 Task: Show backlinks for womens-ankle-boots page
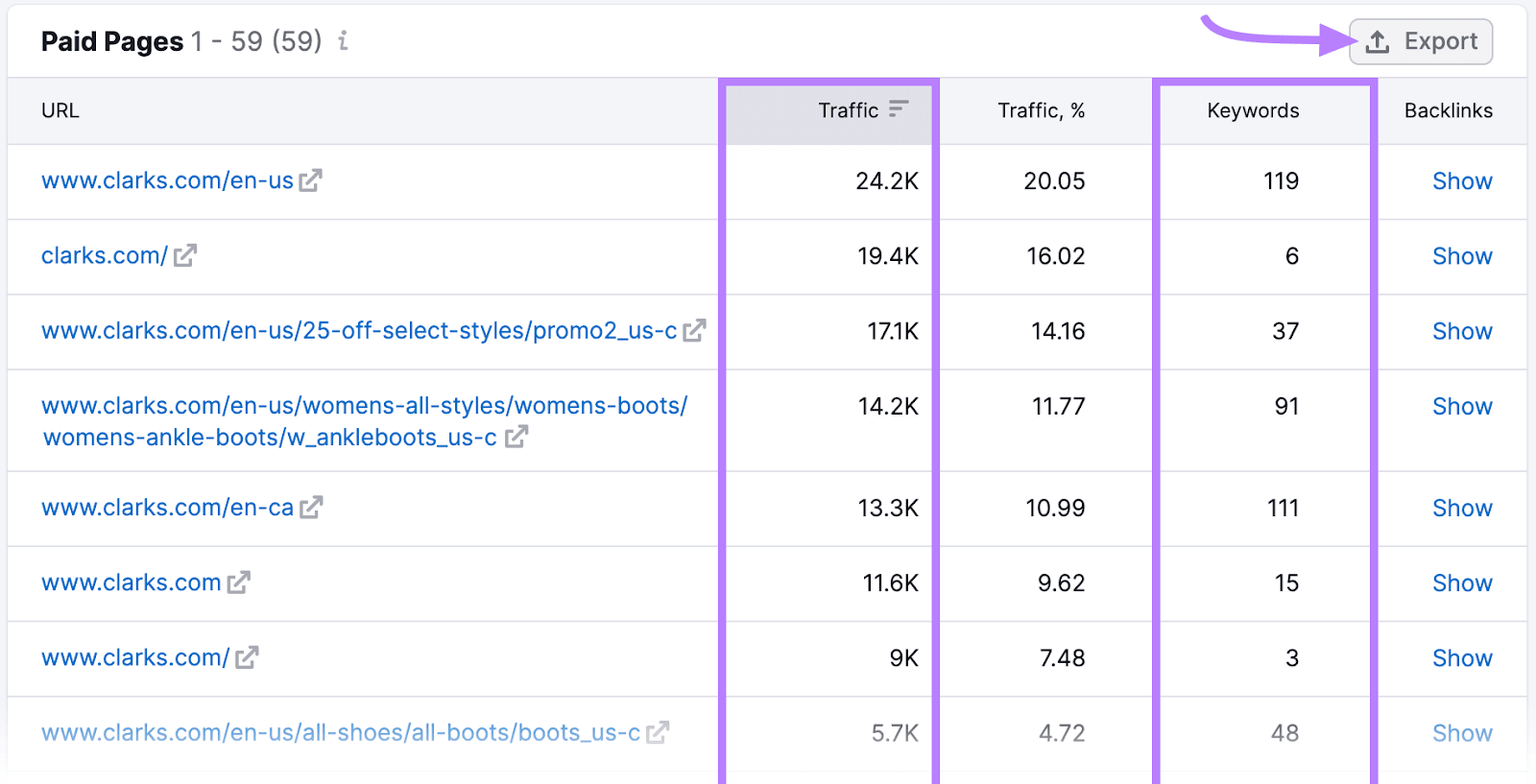click(1461, 406)
